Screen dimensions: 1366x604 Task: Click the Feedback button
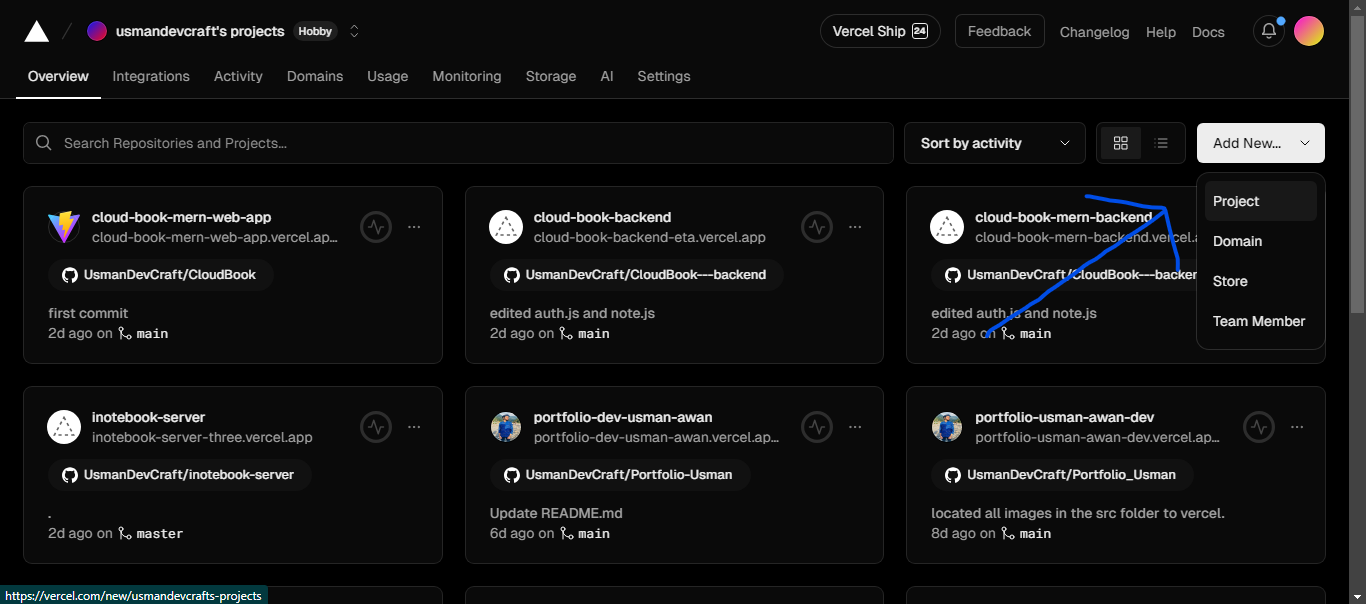pyautogui.click(x=999, y=31)
